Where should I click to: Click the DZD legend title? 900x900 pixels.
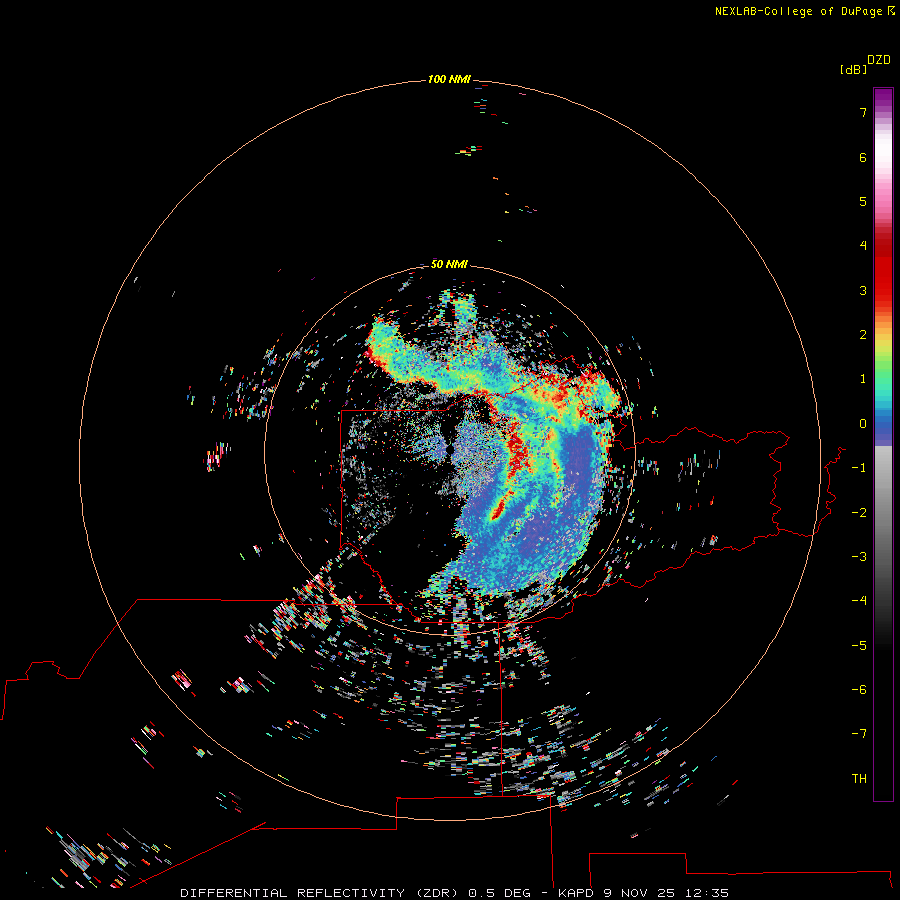coord(879,60)
